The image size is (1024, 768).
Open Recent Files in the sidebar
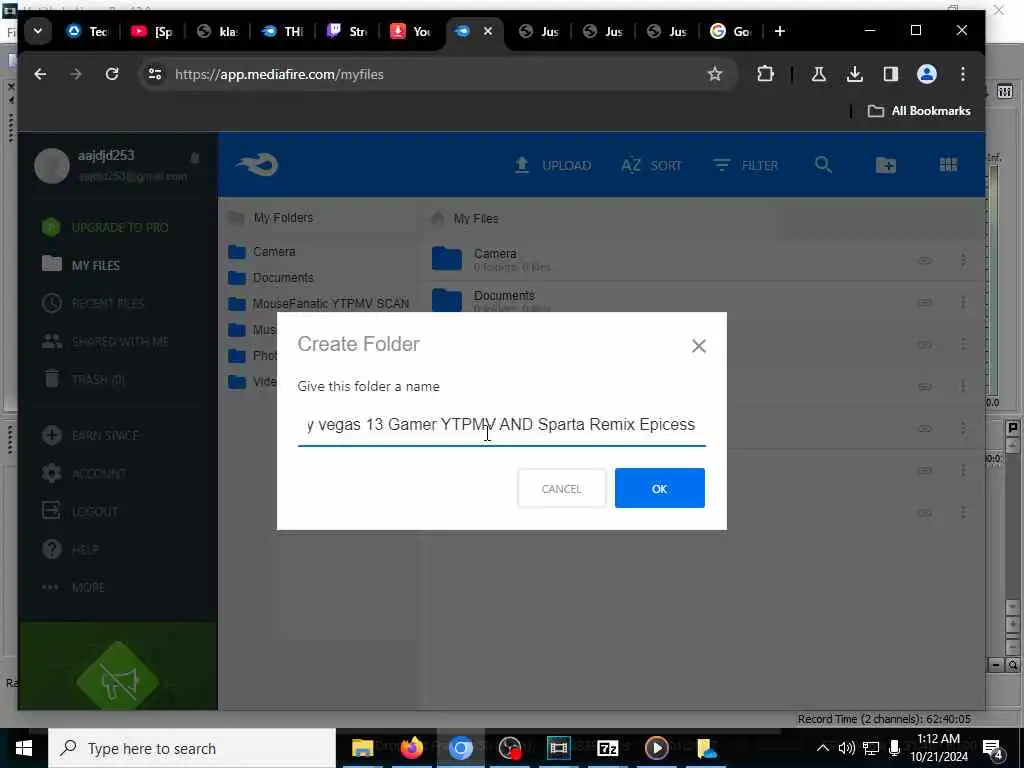(93, 303)
